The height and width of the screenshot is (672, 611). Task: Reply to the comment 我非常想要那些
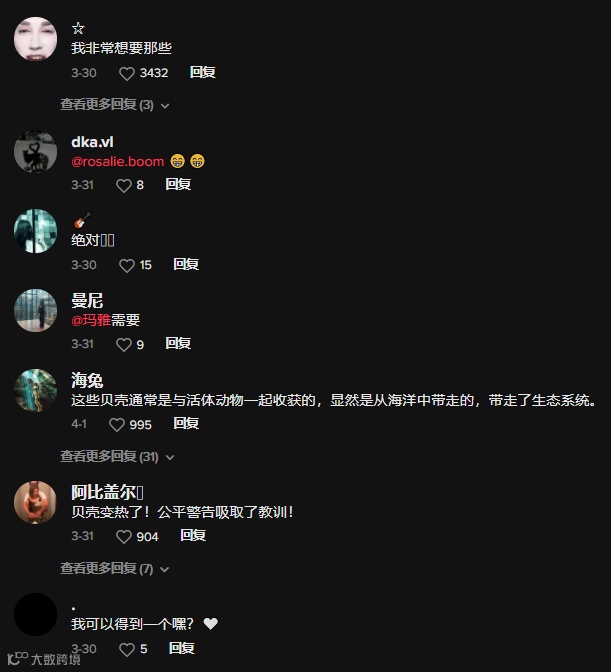pyautogui.click(x=203, y=72)
